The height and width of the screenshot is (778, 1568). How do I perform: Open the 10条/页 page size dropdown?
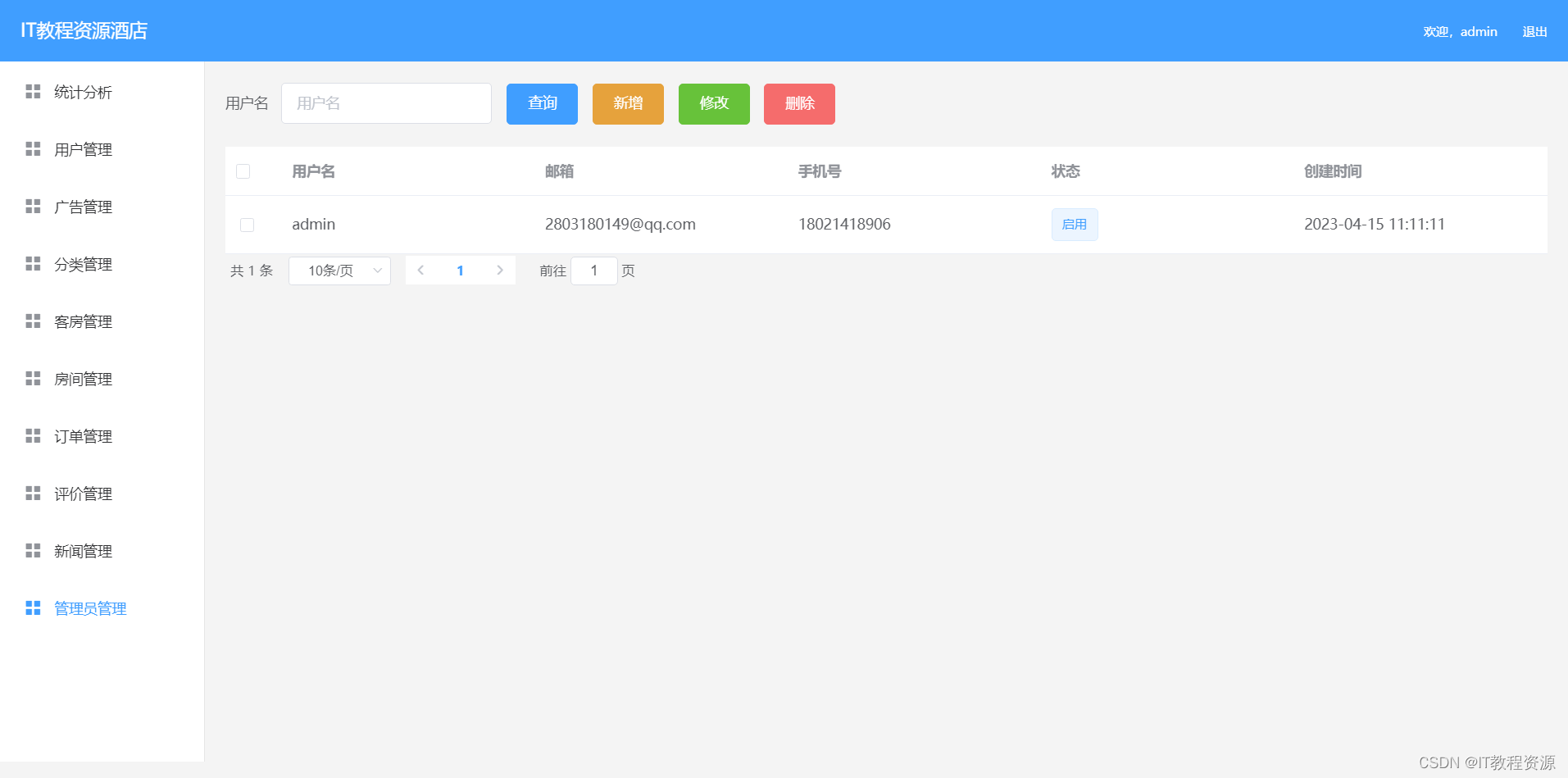(339, 271)
